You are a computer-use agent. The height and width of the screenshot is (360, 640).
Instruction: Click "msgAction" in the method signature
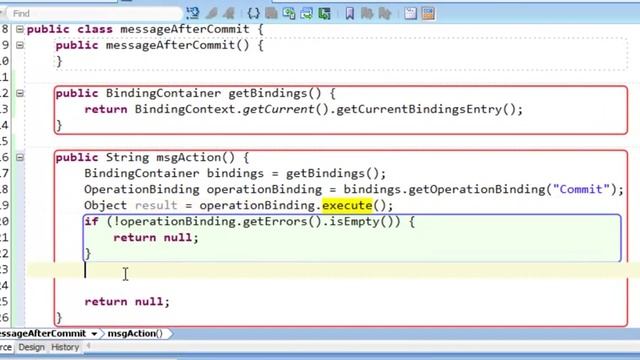[189, 158]
